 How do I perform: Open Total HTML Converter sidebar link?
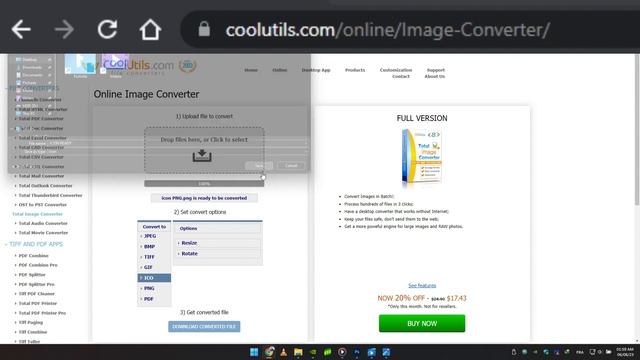pos(43,109)
